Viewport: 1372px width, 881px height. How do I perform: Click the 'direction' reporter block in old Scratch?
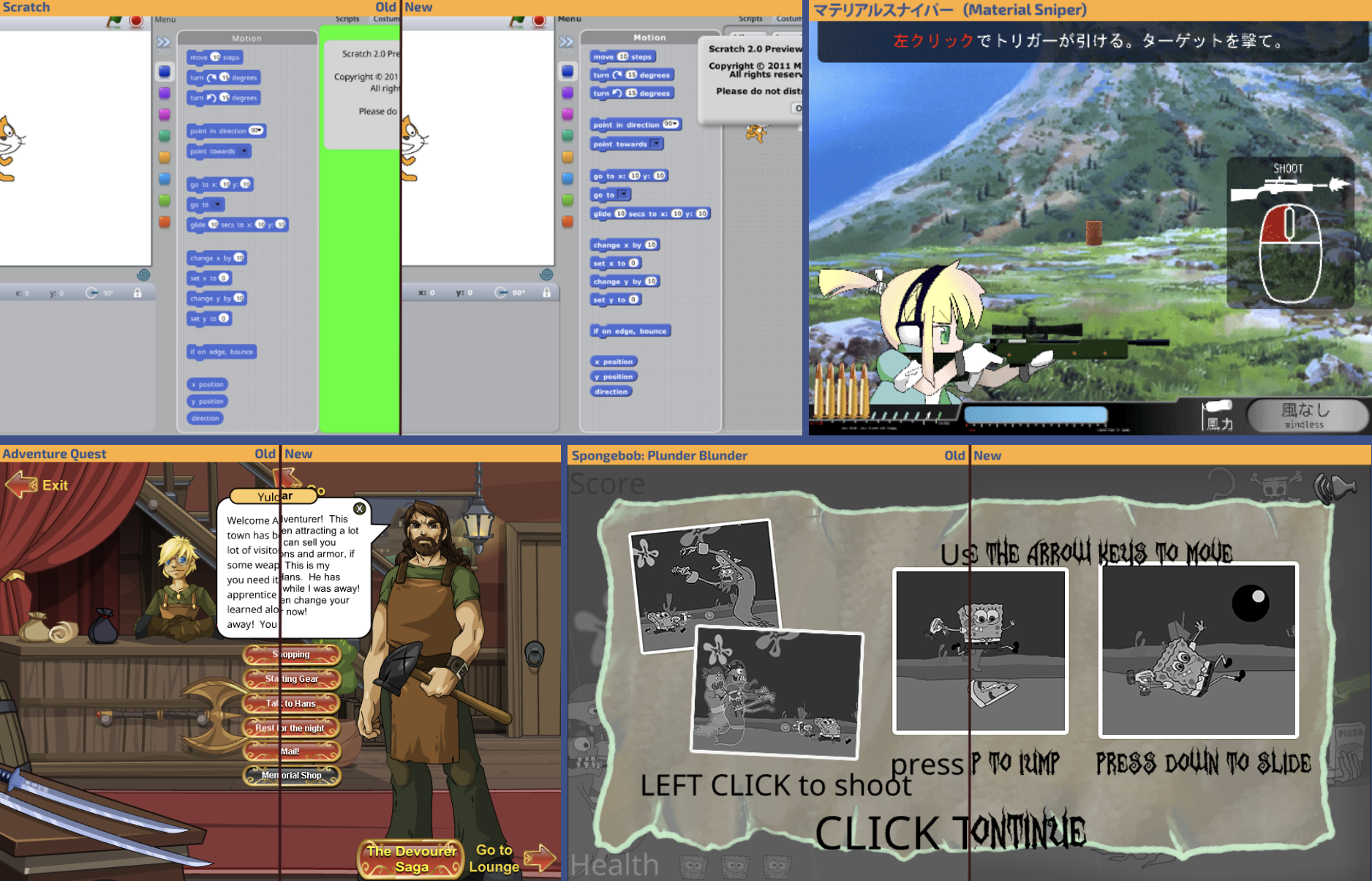click(x=206, y=419)
